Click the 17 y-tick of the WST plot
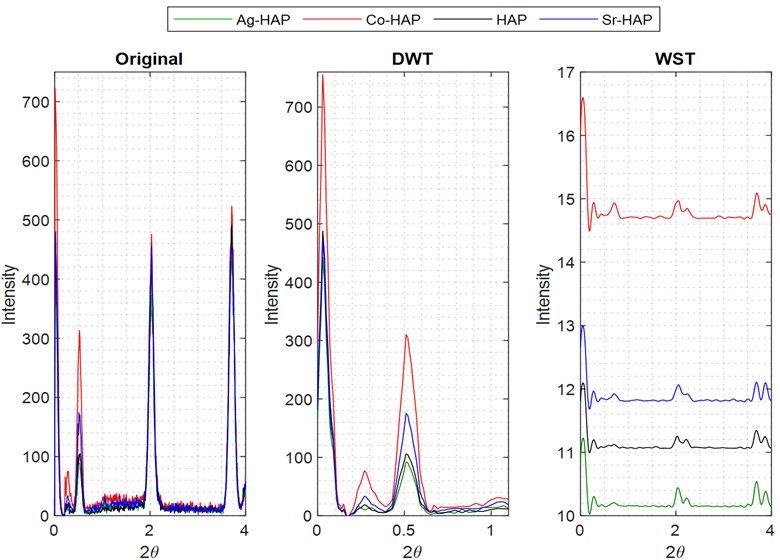 pyautogui.click(x=565, y=73)
